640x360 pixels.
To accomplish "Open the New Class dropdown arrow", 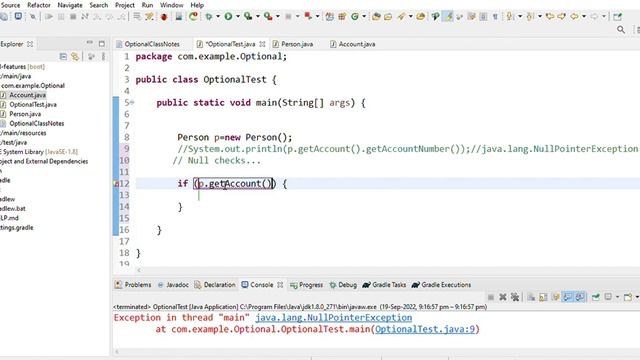I will [x=364, y=16].
